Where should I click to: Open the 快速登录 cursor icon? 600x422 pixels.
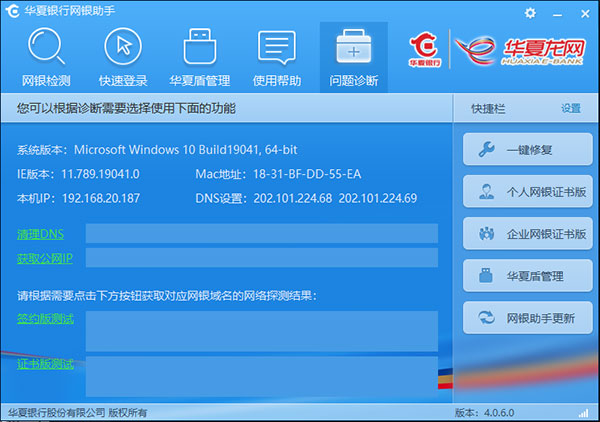[x=123, y=46]
